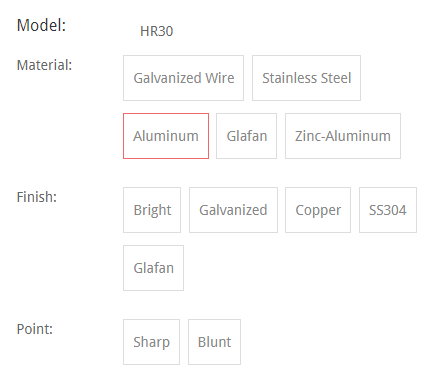Viewport: 428px width, 378px height.
Task: Click the Material label
Action: tap(44, 65)
